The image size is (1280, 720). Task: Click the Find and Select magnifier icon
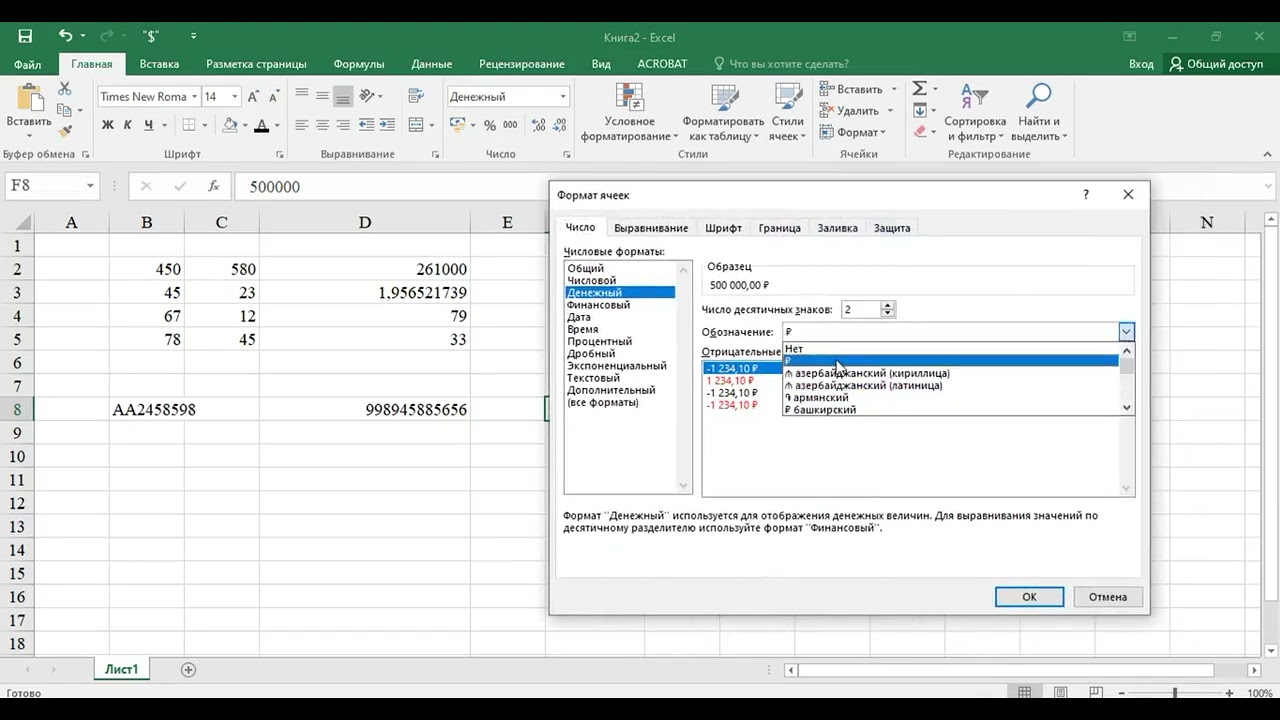[1039, 97]
